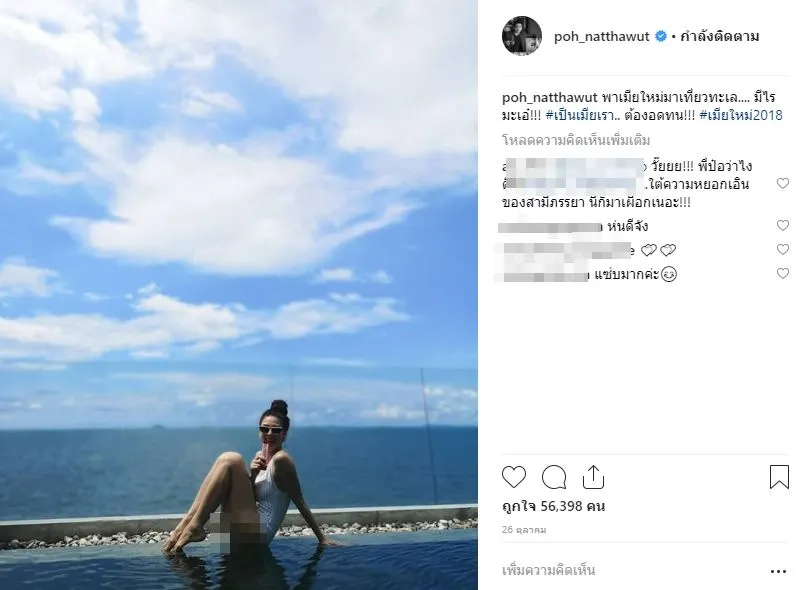Open hashtag #เมียใหม่2018
Screen dimensions: 807x590
[x=741, y=115]
